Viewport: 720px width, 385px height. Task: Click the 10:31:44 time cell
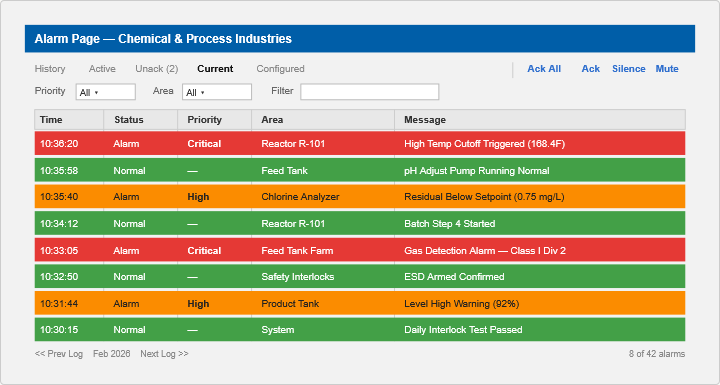pos(59,304)
